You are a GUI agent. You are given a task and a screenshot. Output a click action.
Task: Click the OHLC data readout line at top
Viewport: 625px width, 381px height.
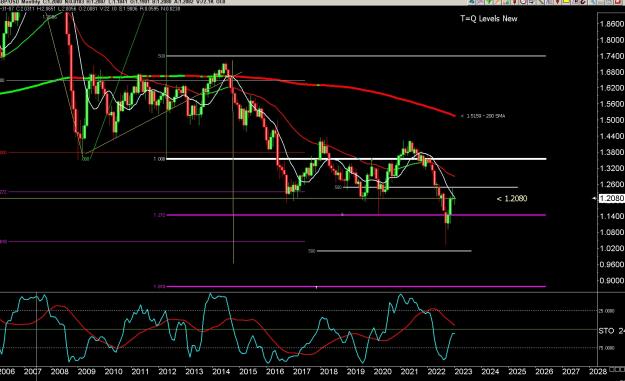[x=91, y=8]
